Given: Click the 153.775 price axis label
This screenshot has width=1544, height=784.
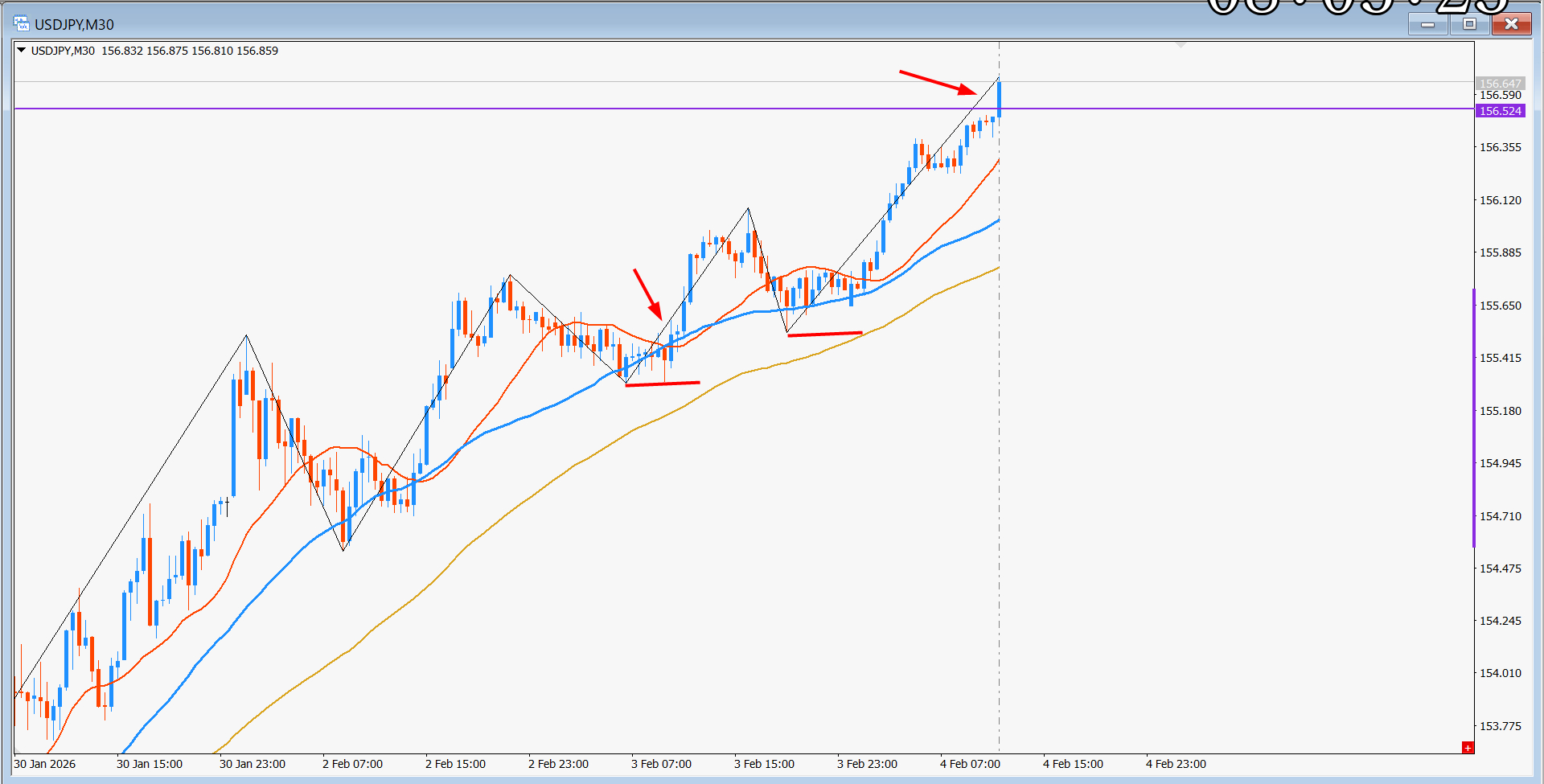Looking at the screenshot, I should pos(1501,726).
